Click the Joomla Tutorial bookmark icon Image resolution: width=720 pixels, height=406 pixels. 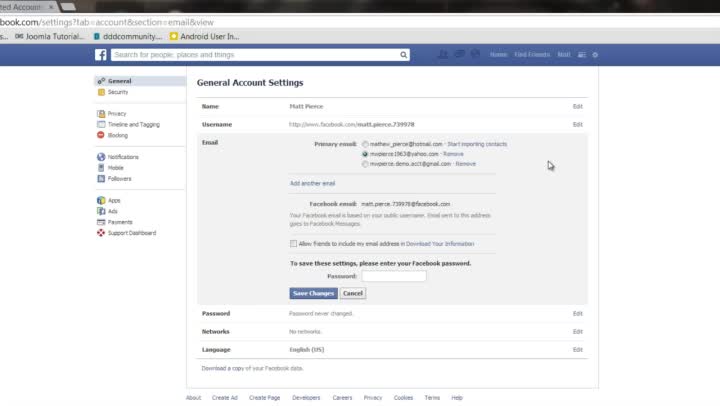pyautogui.click(x=19, y=36)
